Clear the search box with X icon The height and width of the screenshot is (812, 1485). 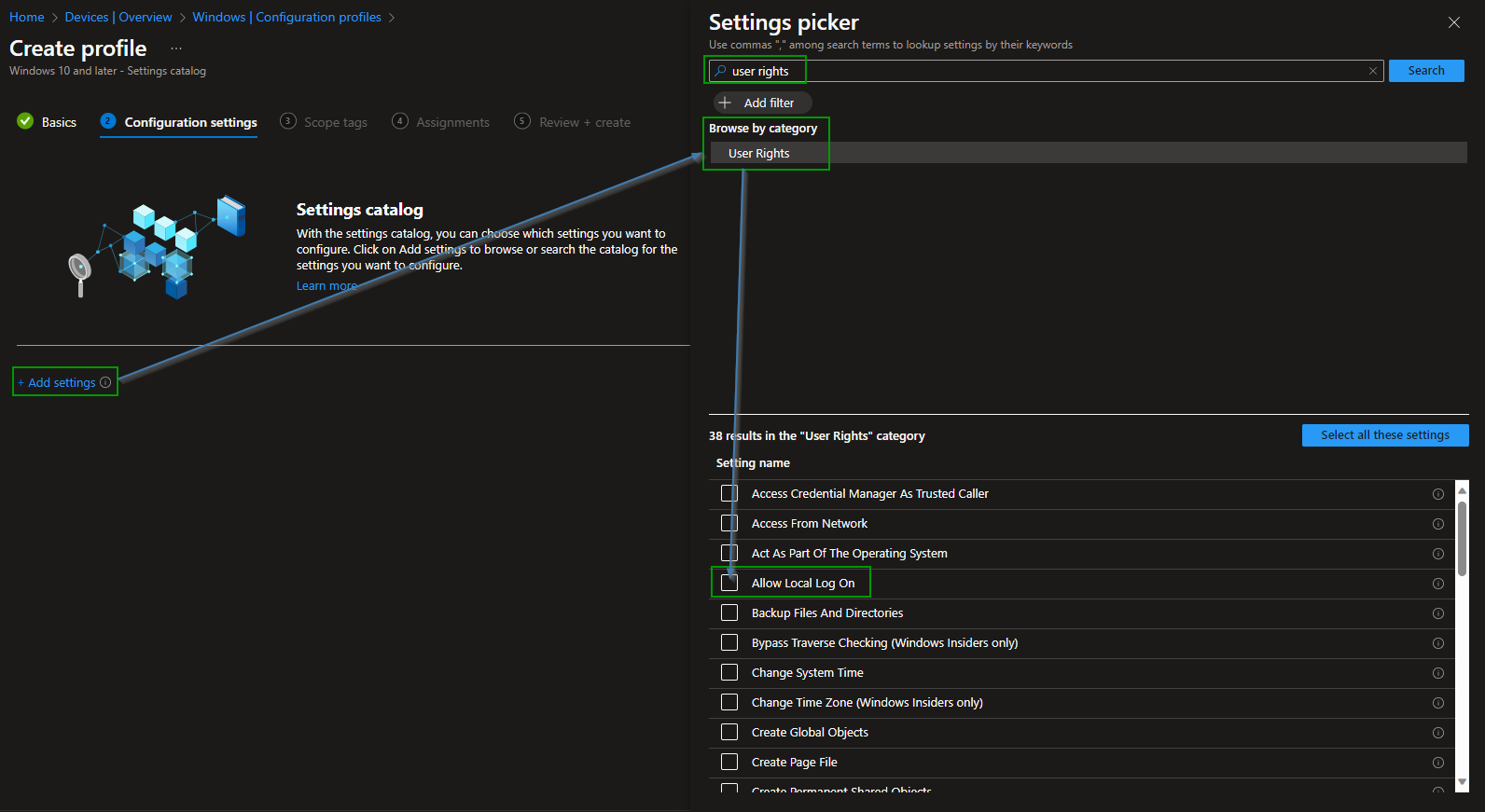pos(1372,71)
